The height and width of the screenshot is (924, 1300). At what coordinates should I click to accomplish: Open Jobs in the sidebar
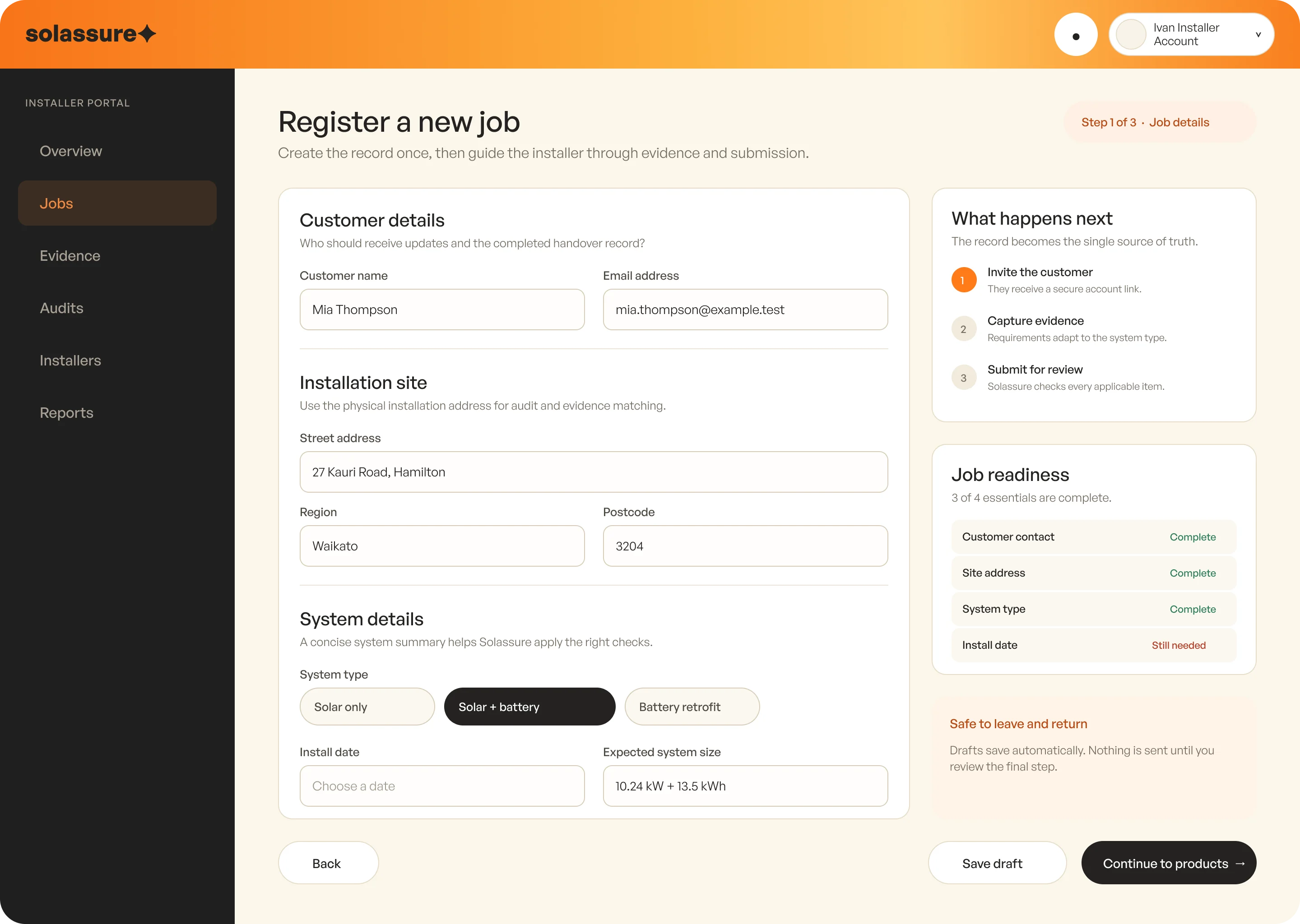pos(117,203)
